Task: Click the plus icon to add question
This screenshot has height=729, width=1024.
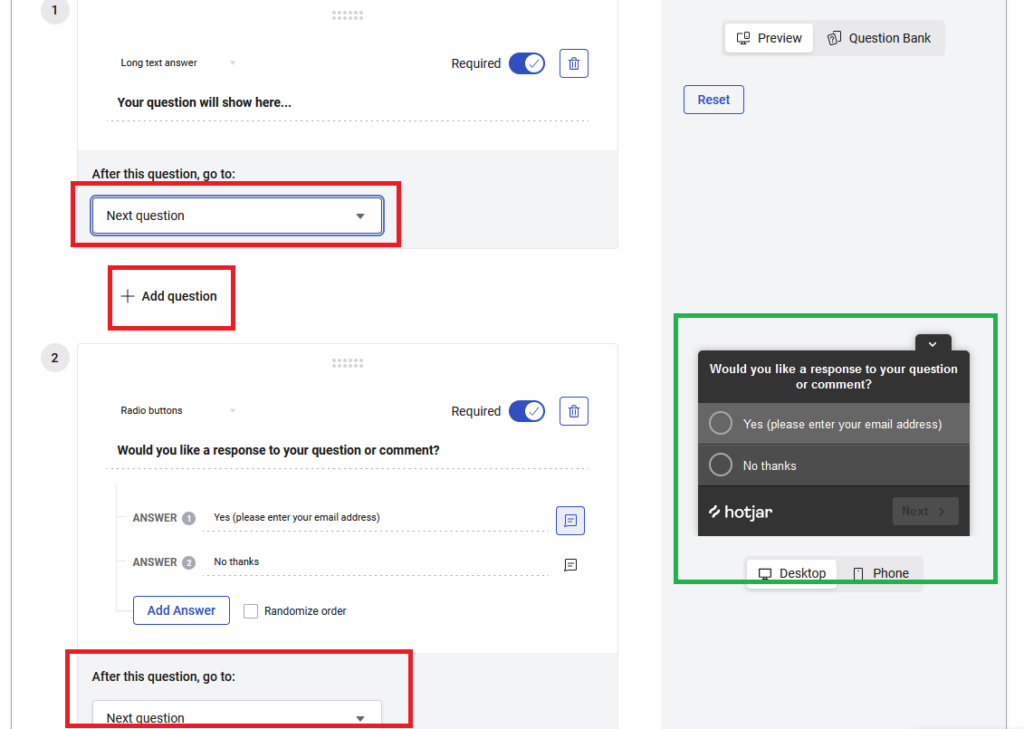Action: (127, 296)
